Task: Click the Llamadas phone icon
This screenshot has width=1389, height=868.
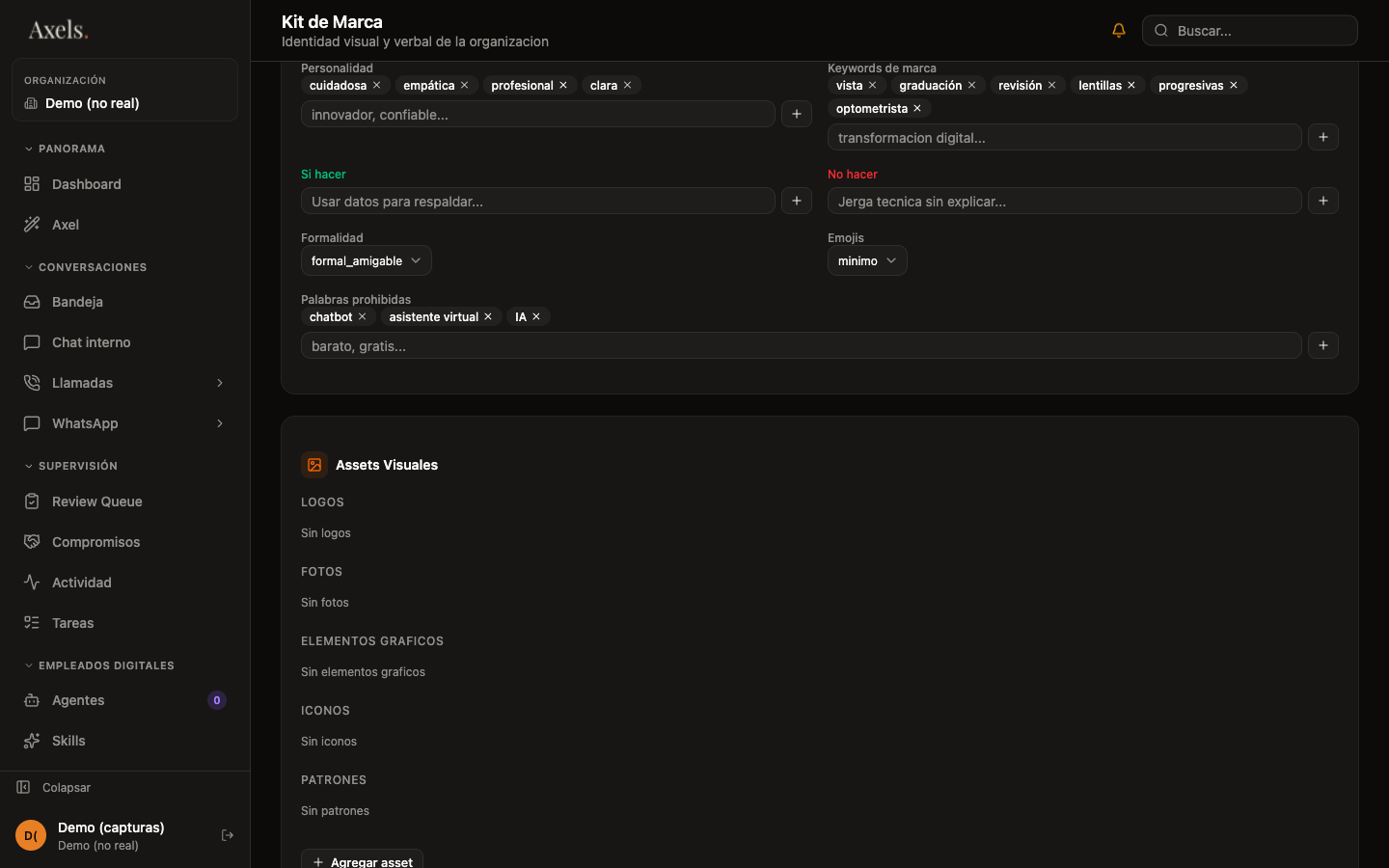Action: (32, 383)
